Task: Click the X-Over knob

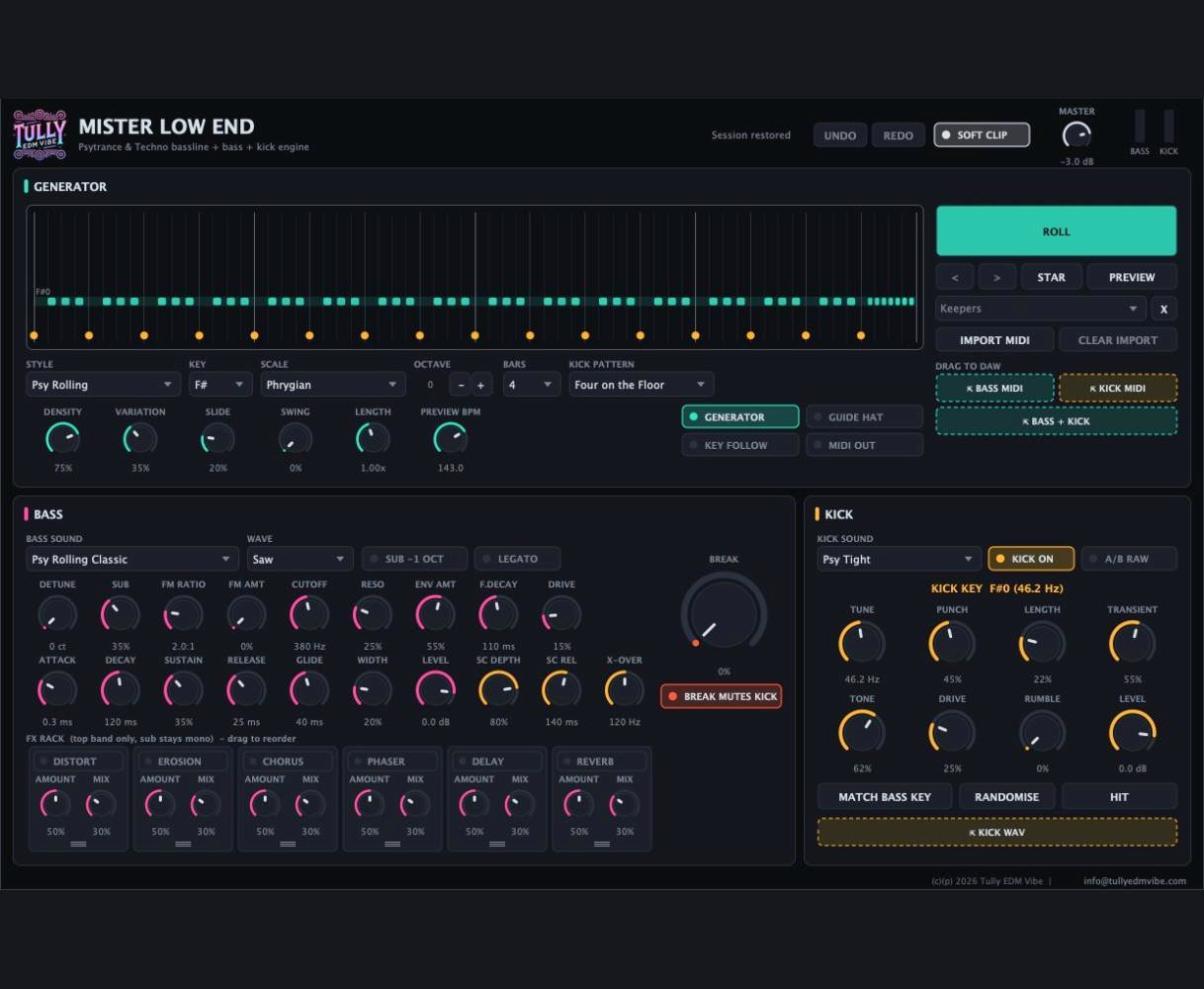Action: [x=624, y=689]
